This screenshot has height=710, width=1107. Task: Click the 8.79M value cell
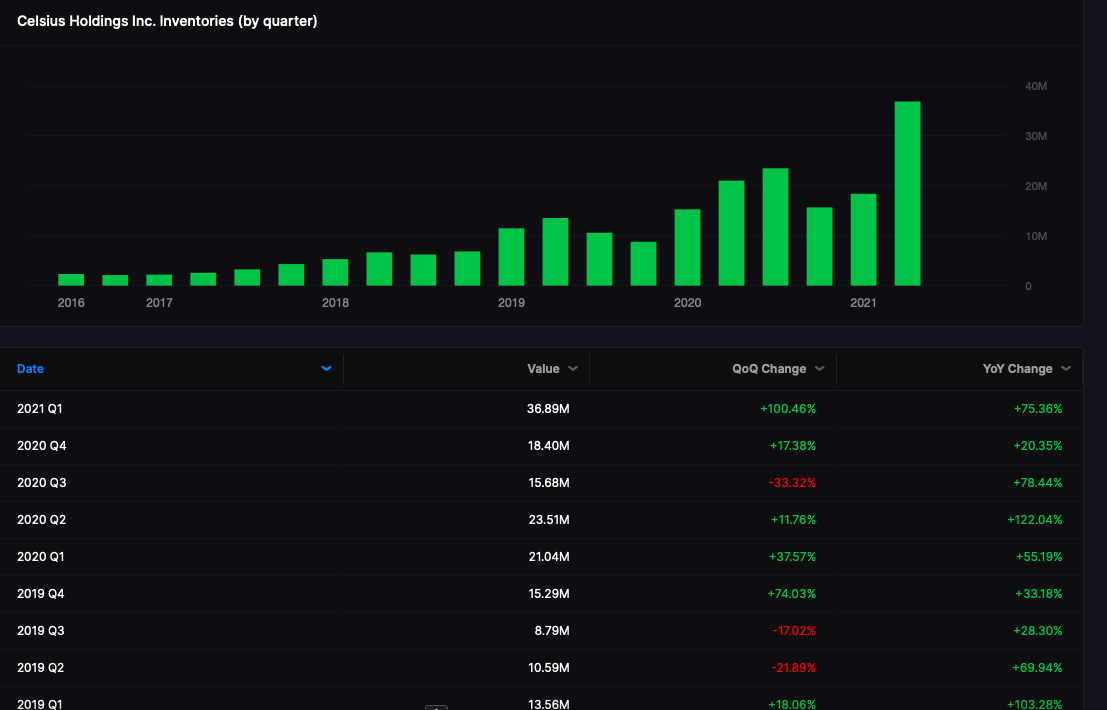point(552,631)
